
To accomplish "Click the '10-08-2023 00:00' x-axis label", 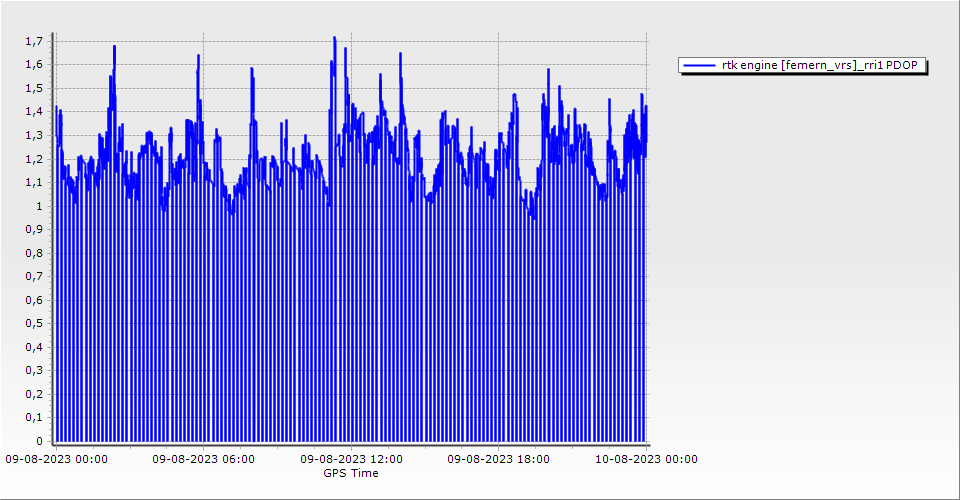I will click(646, 460).
